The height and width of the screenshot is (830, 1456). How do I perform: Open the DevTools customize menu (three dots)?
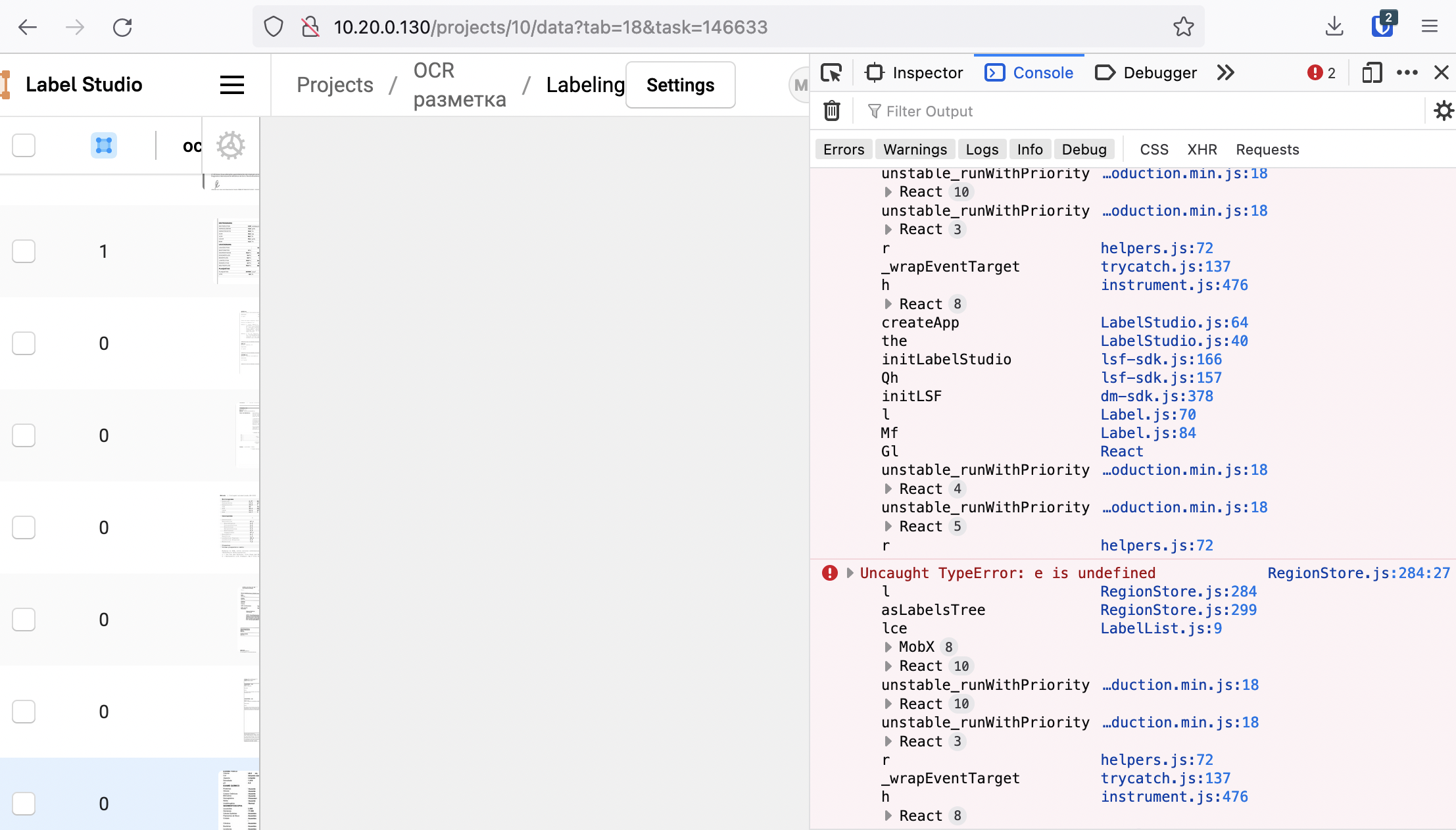pyautogui.click(x=1407, y=72)
